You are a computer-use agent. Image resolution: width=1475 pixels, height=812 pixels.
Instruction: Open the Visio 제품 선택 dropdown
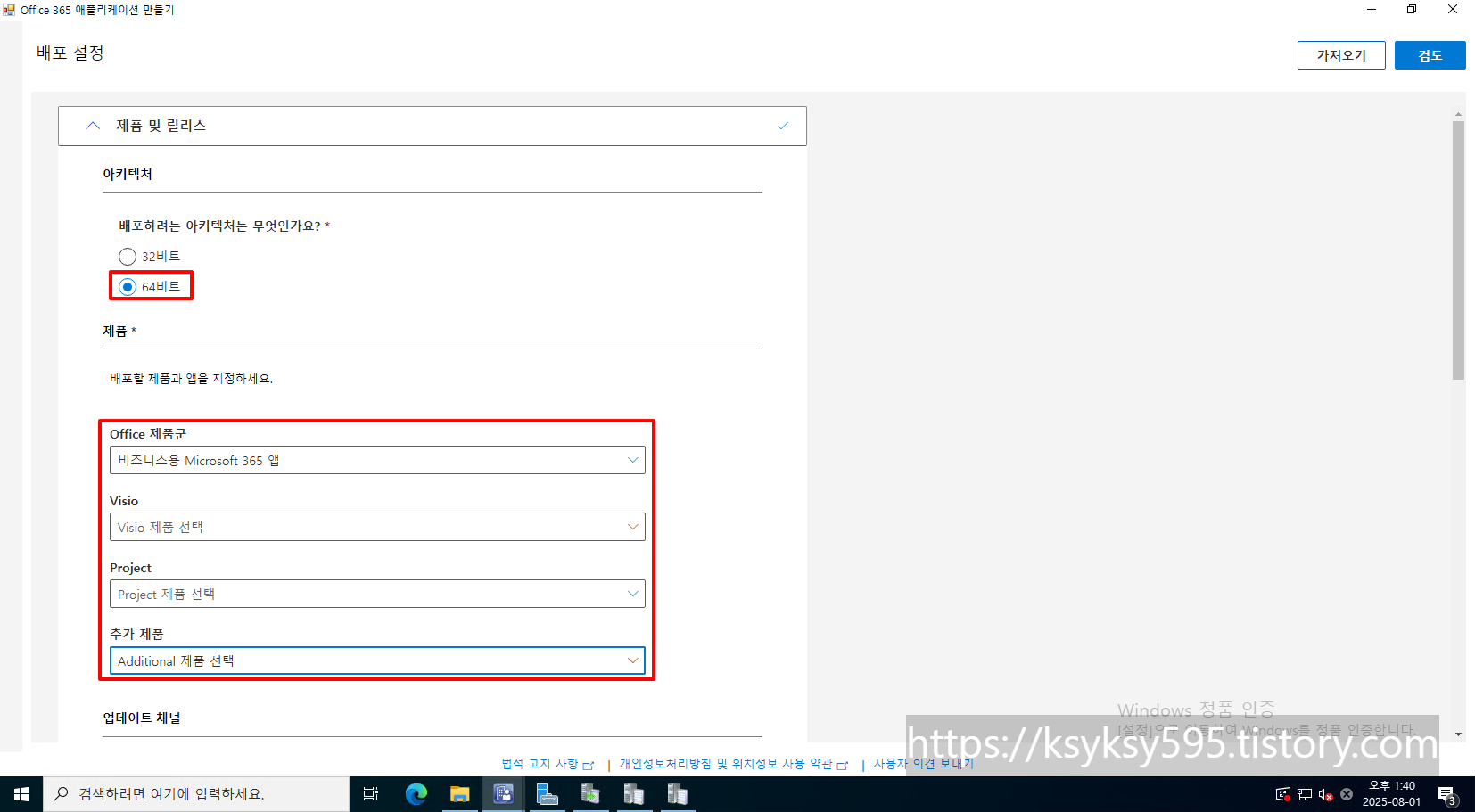pos(377,527)
